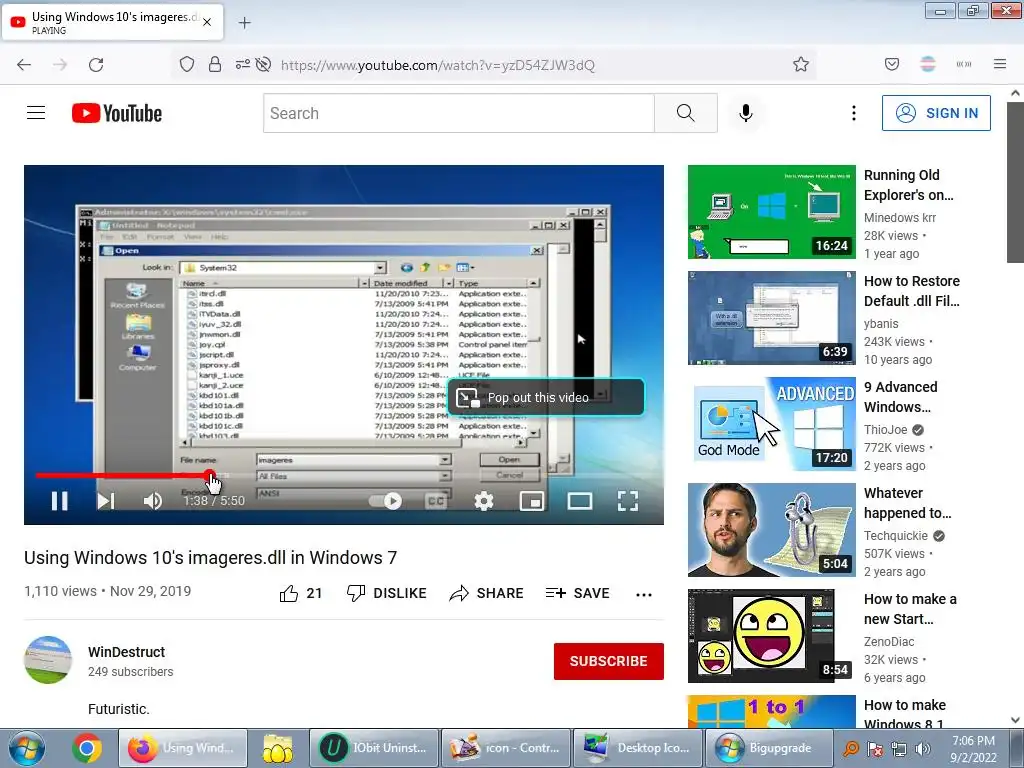Image resolution: width=1024 pixels, height=768 pixels.
Task: Open more actions ellipsis below video
Action: pos(644,594)
